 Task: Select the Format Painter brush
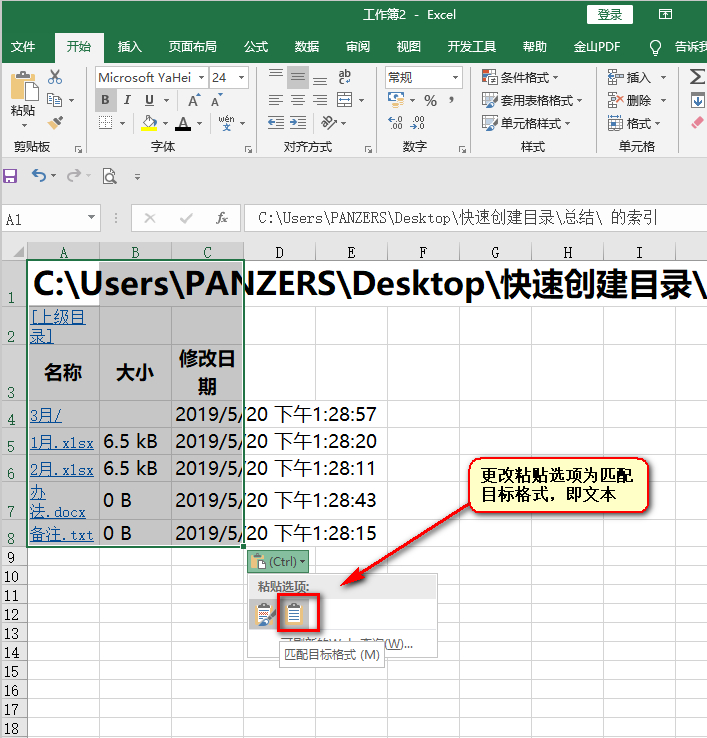coord(55,122)
